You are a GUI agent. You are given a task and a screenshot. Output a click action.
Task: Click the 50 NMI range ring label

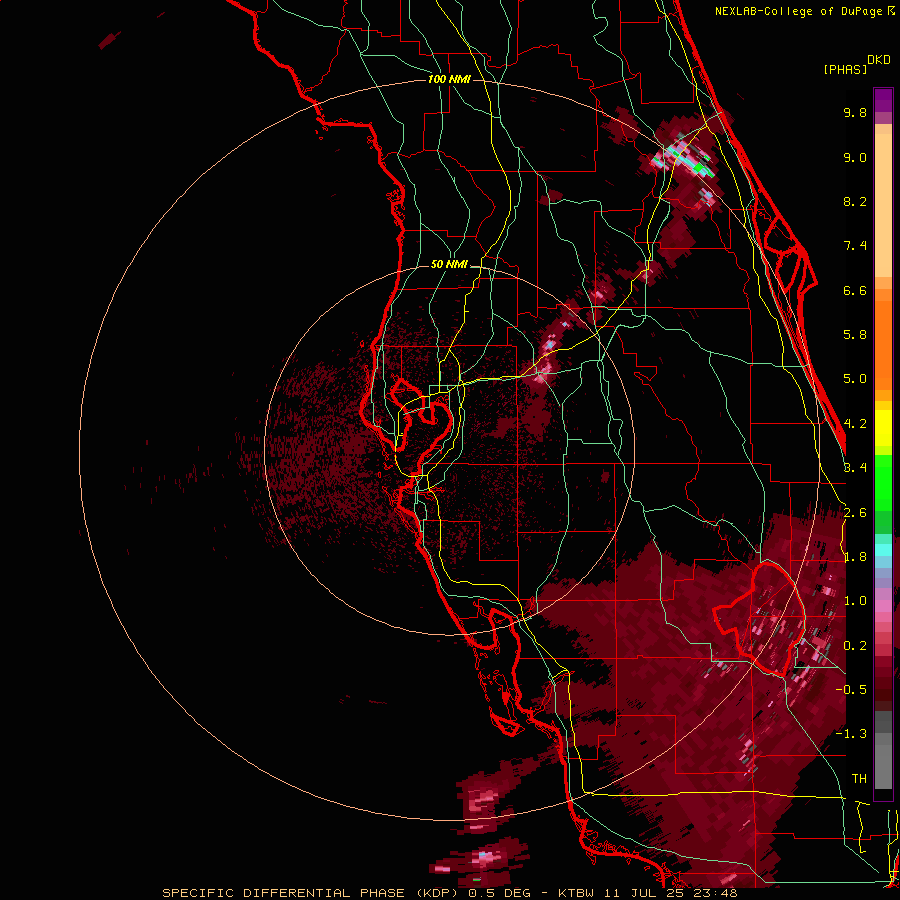point(449,264)
